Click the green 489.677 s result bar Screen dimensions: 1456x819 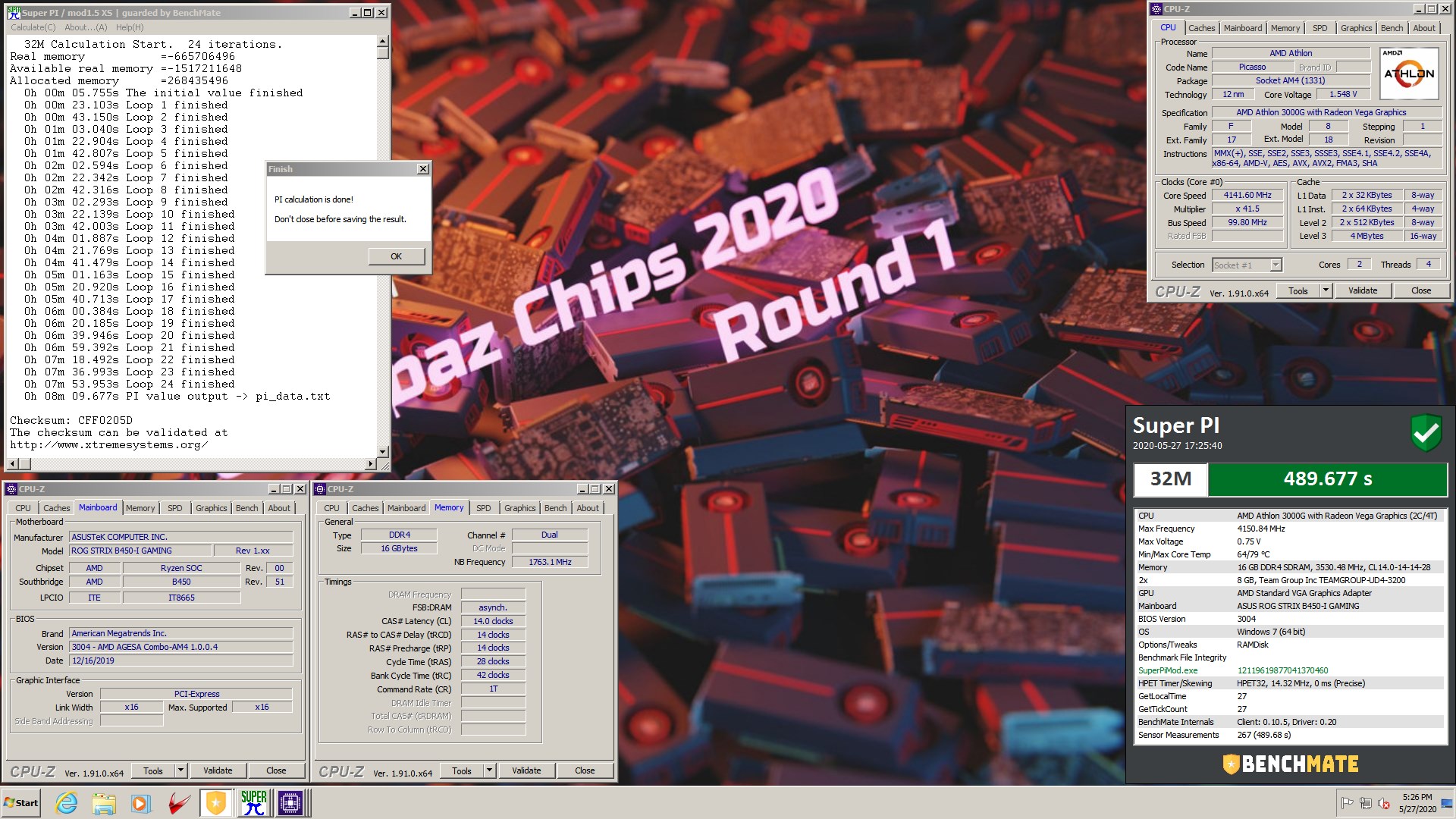pos(1327,479)
